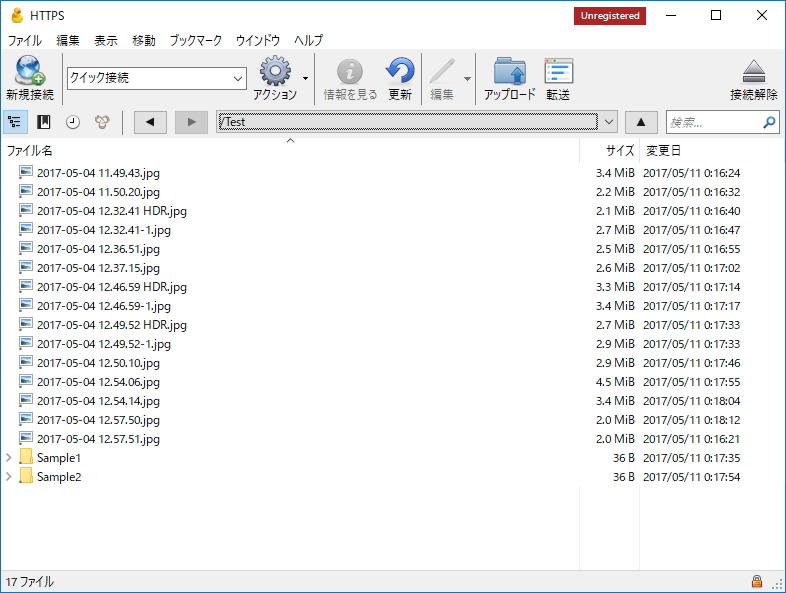
Task: Go to parent folder with the up arrow
Action: (641, 122)
